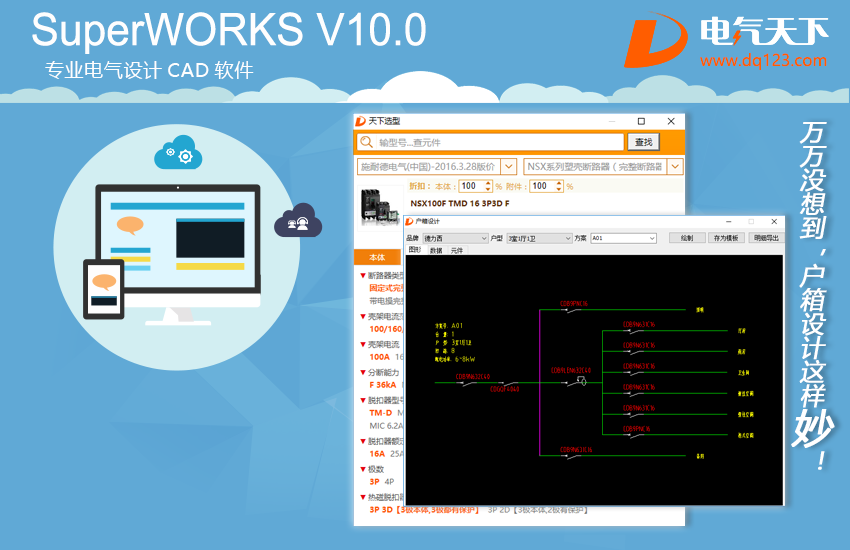This screenshot has height=550, width=850.
Task: Collapse the 脱扣器型号 section triangle
Action: pyautogui.click(x=363, y=400)
